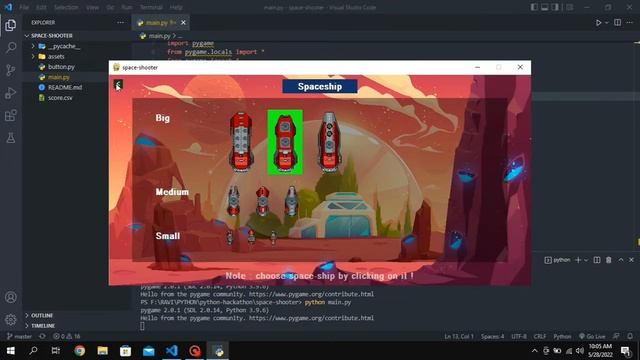Open README.md in the explorer

coord(65,87)
